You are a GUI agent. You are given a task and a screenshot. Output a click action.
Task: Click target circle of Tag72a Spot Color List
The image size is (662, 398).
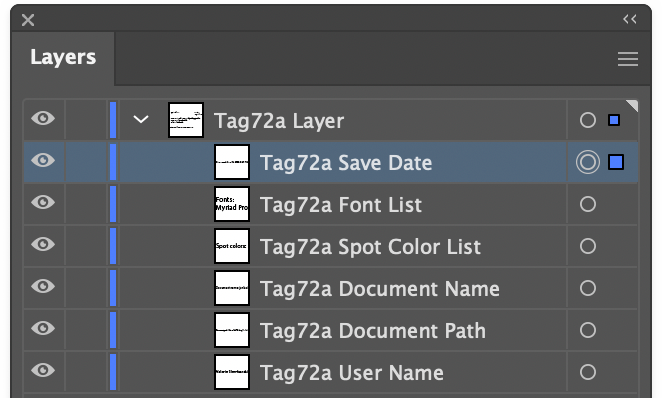588,246
